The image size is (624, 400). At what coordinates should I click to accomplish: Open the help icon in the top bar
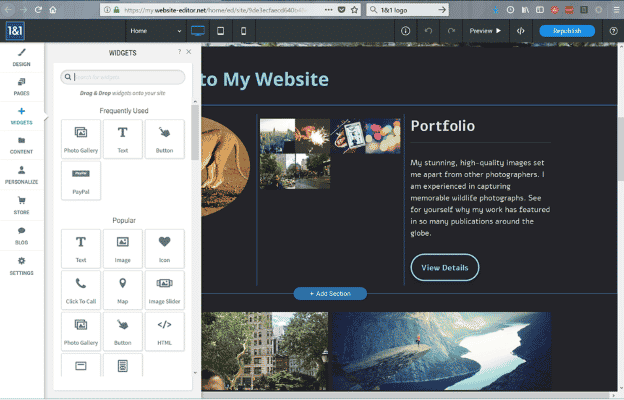(x=613, y=31)
